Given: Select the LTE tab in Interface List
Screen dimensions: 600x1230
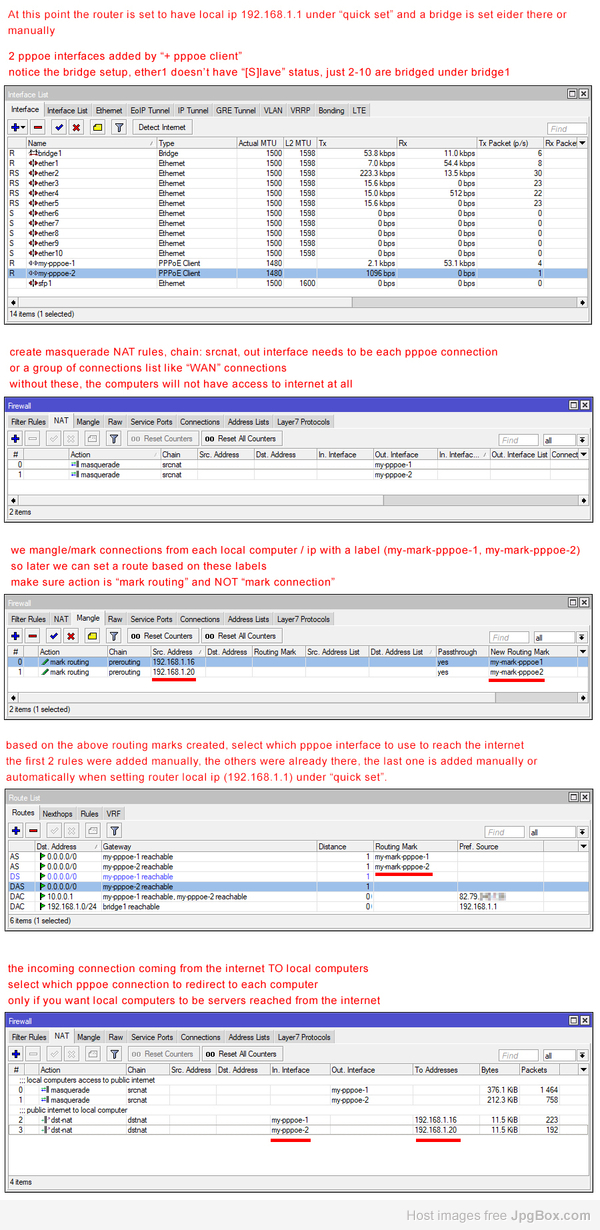Looking at the screenshot, I should pos(360,110).
